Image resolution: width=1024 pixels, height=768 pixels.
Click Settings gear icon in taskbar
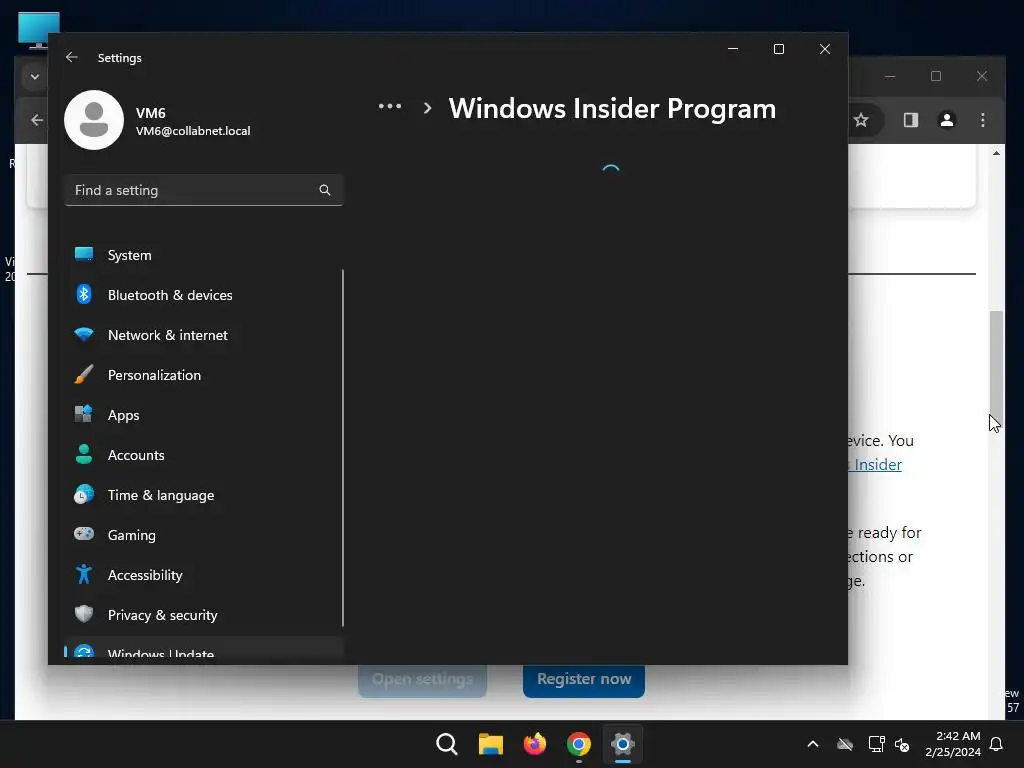[622, 744]
